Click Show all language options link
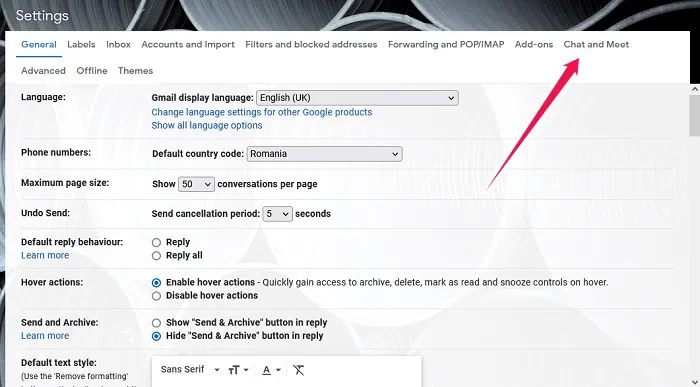 point(207,125)
